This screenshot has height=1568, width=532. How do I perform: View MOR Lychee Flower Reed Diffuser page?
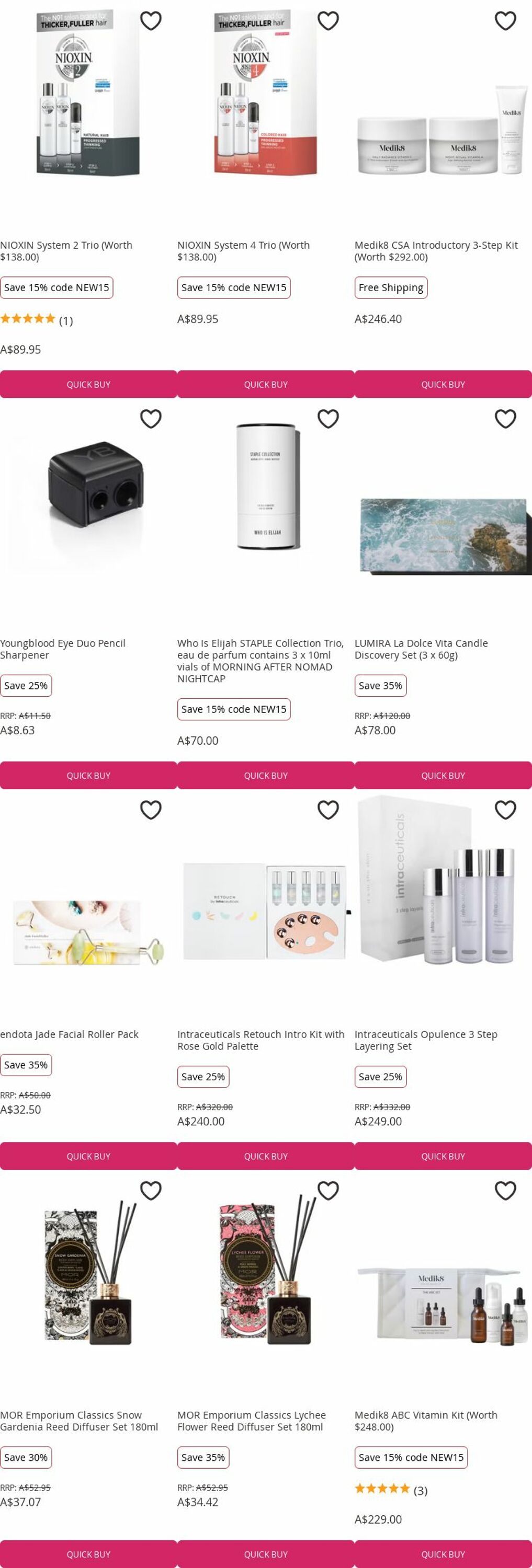click(251, 1421)
